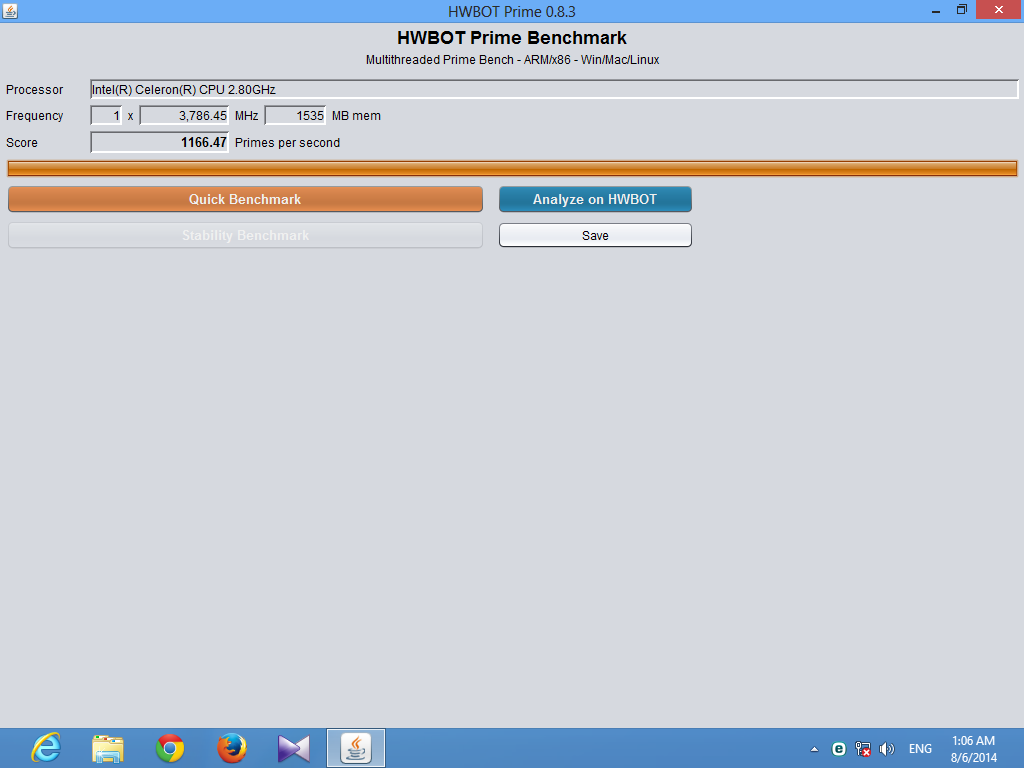Click the Primes per second text
The image size is (1024, 768).
287,142
